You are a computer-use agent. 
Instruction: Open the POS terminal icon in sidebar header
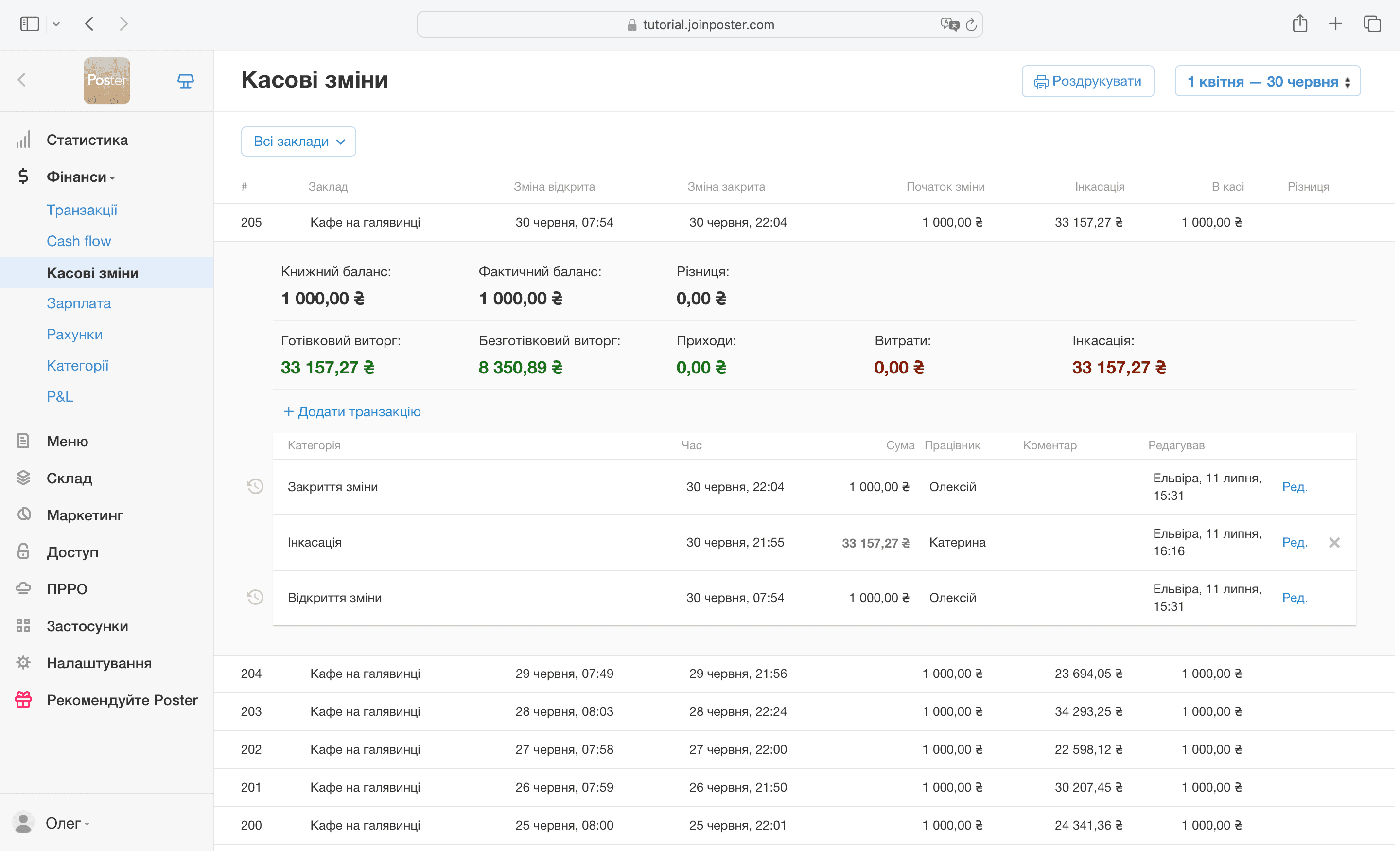[x=185, y=81]
